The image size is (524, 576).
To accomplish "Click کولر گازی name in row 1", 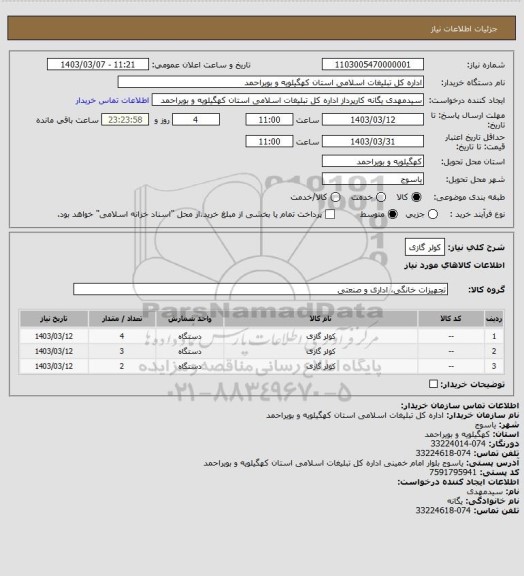I will 320,336.
